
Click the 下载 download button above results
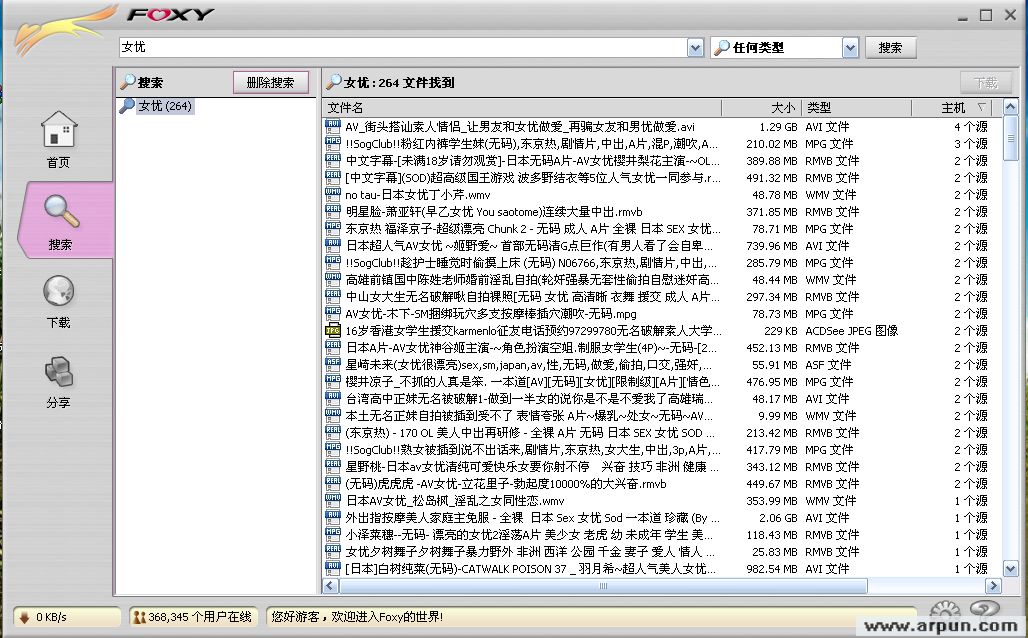coord(985,83)
